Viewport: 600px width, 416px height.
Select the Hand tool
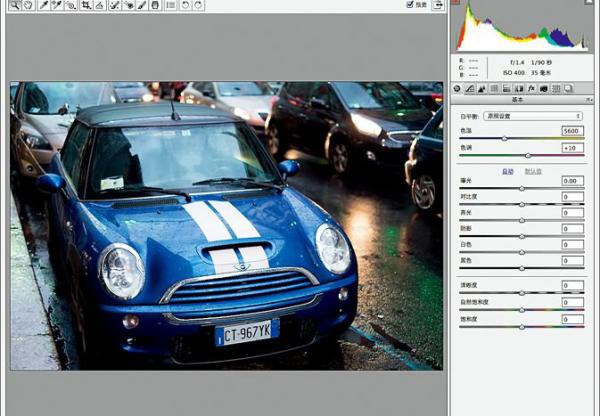pyautogui.click(x=29, y=5)
